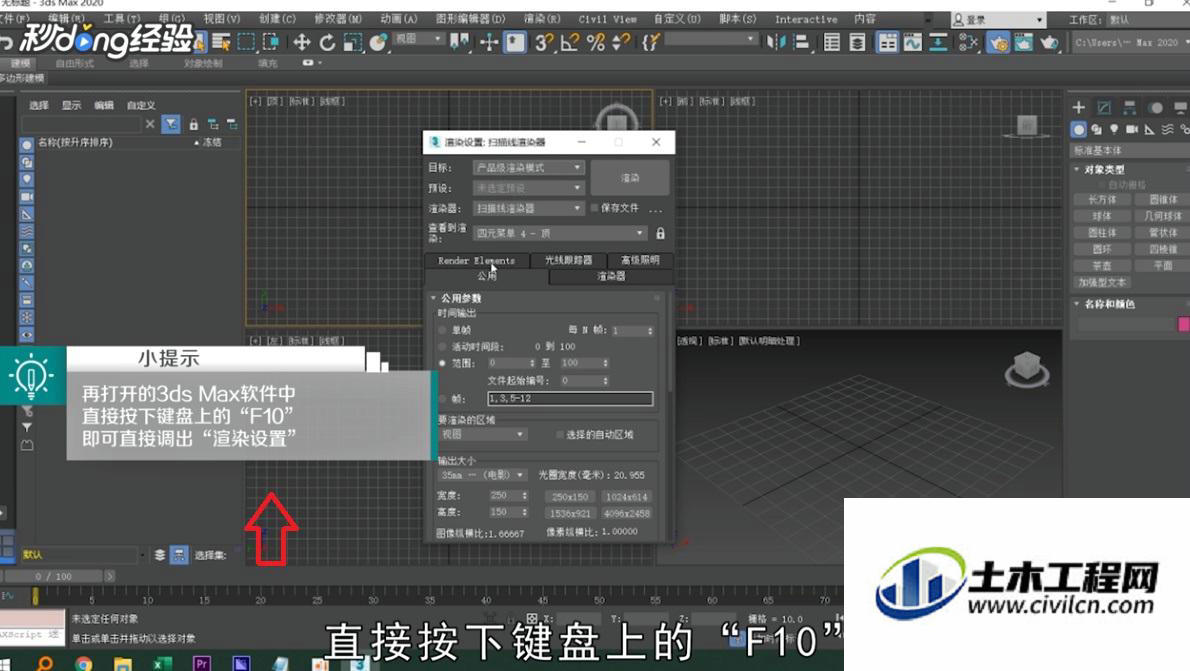
Task: Open the Create tab plus icon
Action: click(x=1078, y=108)
